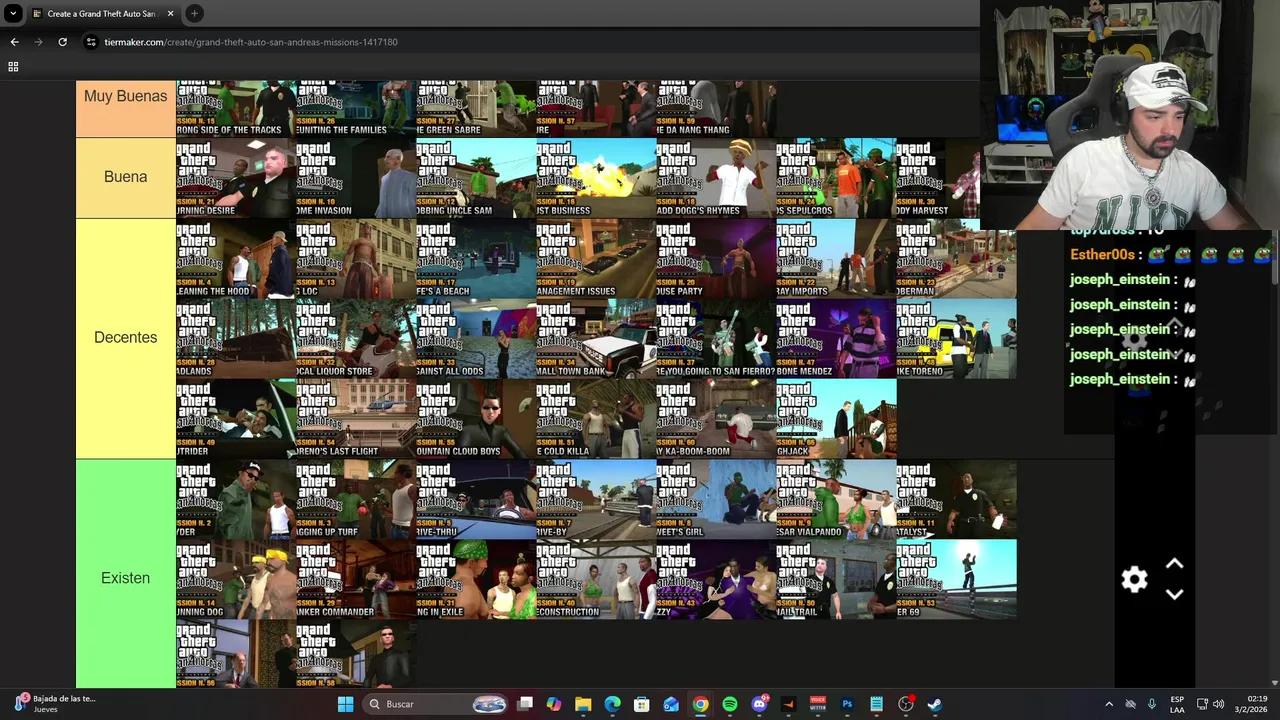Screen dimensions: 1280x720
Task: Click the Buena tier label
Action: (x=125, y=177)
